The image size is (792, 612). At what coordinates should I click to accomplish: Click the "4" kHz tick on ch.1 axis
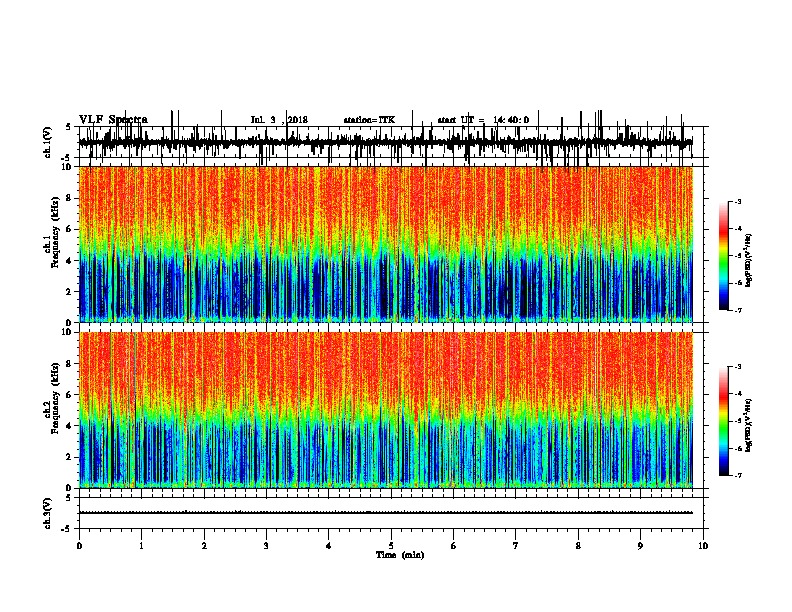click(70, 261)
